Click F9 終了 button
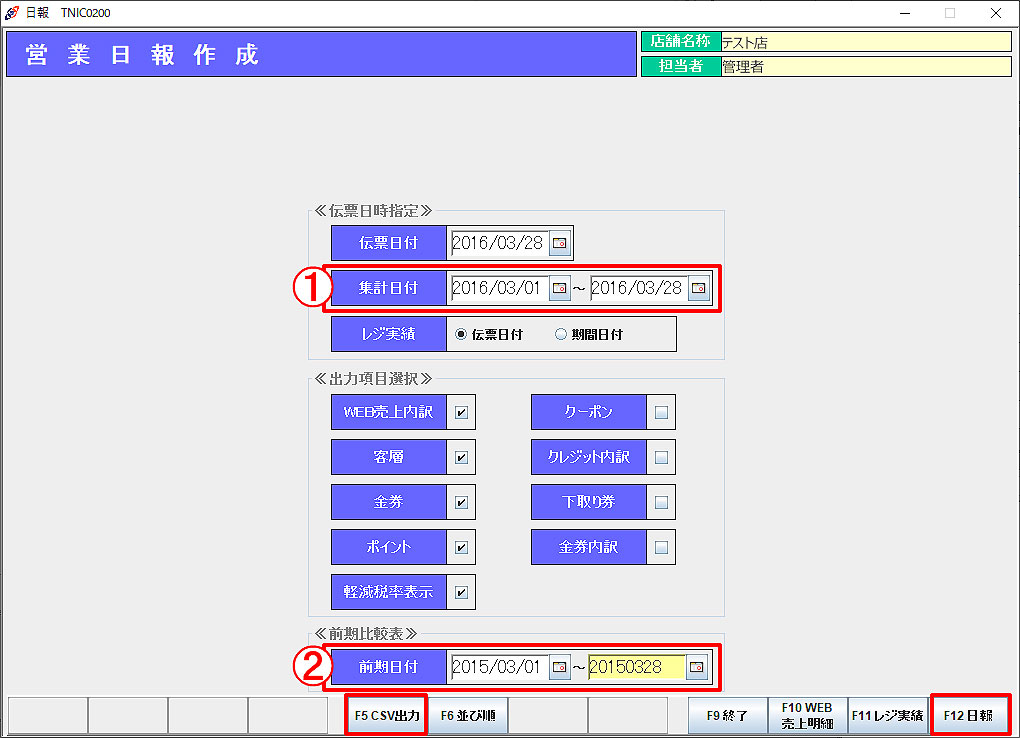Image resolution: width=1020 pixels, height=738 pixels. tap(727, 715)
